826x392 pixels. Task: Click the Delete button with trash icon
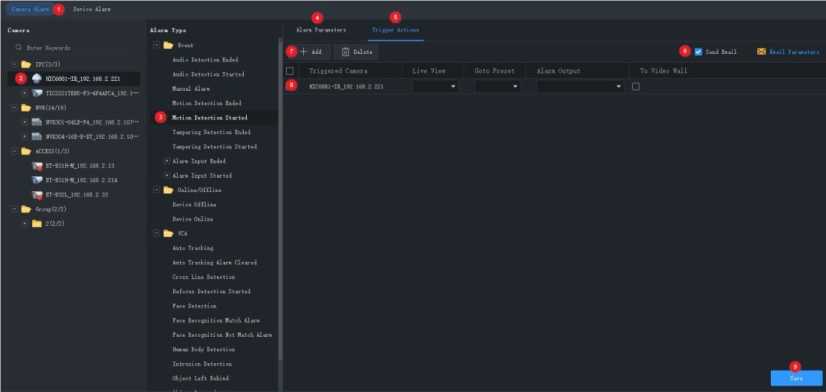tap(357, 52)
